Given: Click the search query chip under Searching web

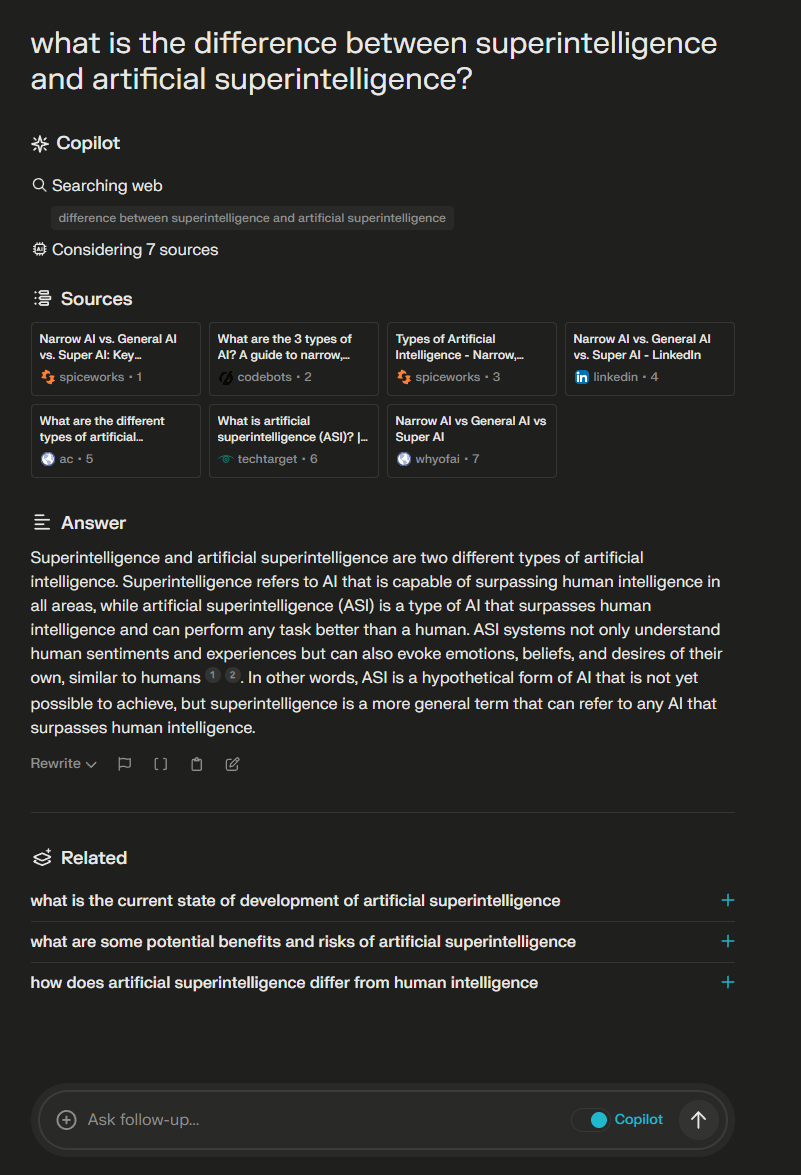Looking at the screenshot, I should tap(252, 218).
